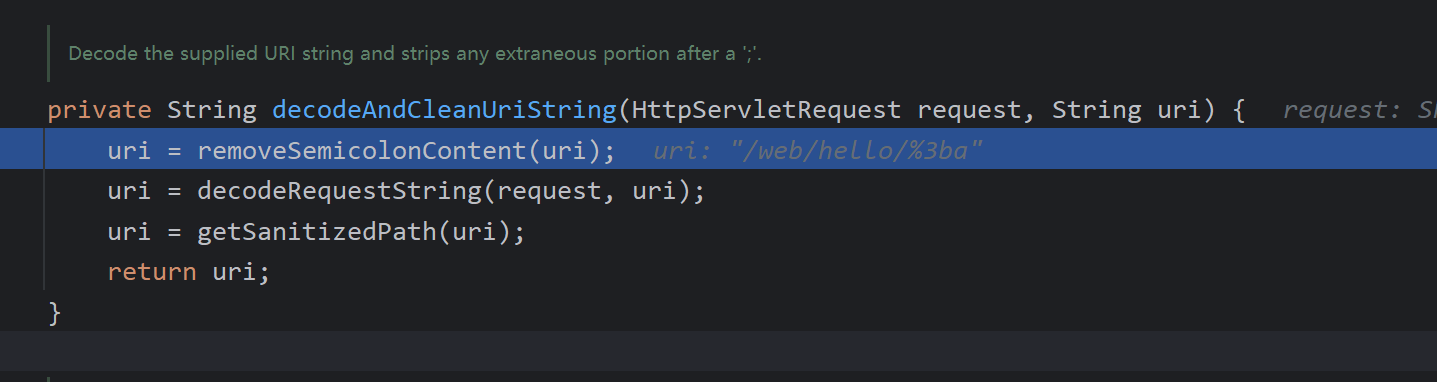The width and height of the screenshot is (1437, 382).
Task: Click the Javadoc description about decoding URI
Action: (415, 53)
